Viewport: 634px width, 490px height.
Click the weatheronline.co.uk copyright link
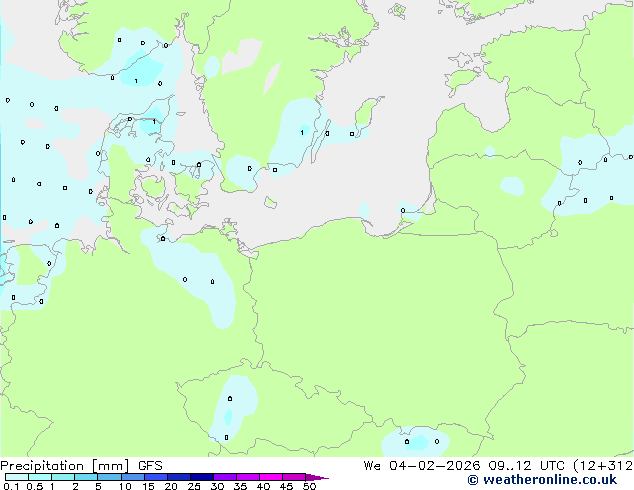click(542, 480)
